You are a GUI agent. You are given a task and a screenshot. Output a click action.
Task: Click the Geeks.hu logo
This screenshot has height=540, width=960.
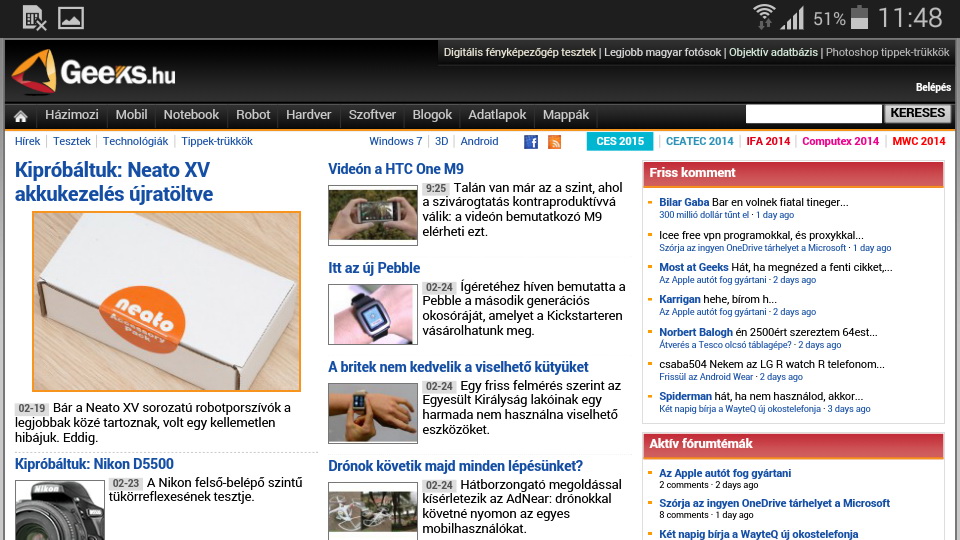pyautogui.click(x=93, y=73)
